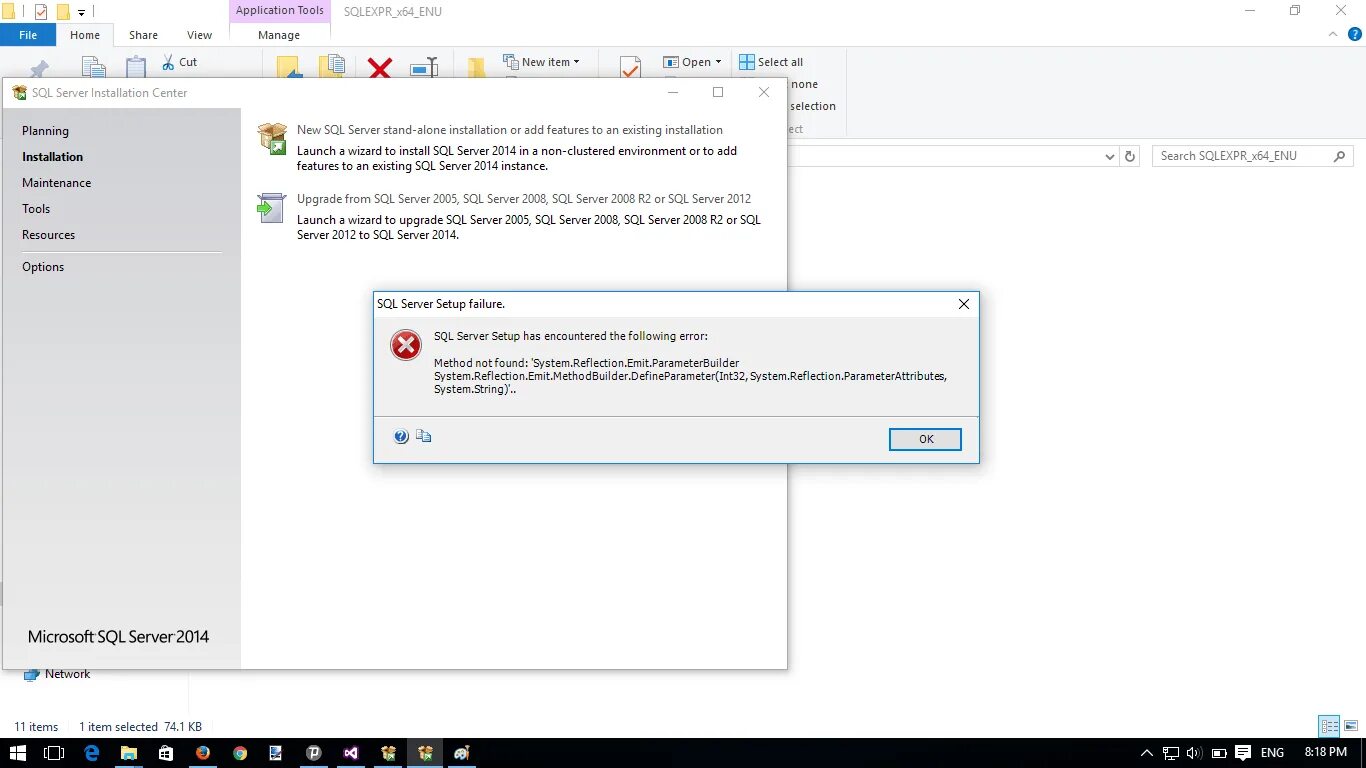The image size is (1366, 768).
Task: Click the upgrade wizard server icon
Action: tap(272, 208)
